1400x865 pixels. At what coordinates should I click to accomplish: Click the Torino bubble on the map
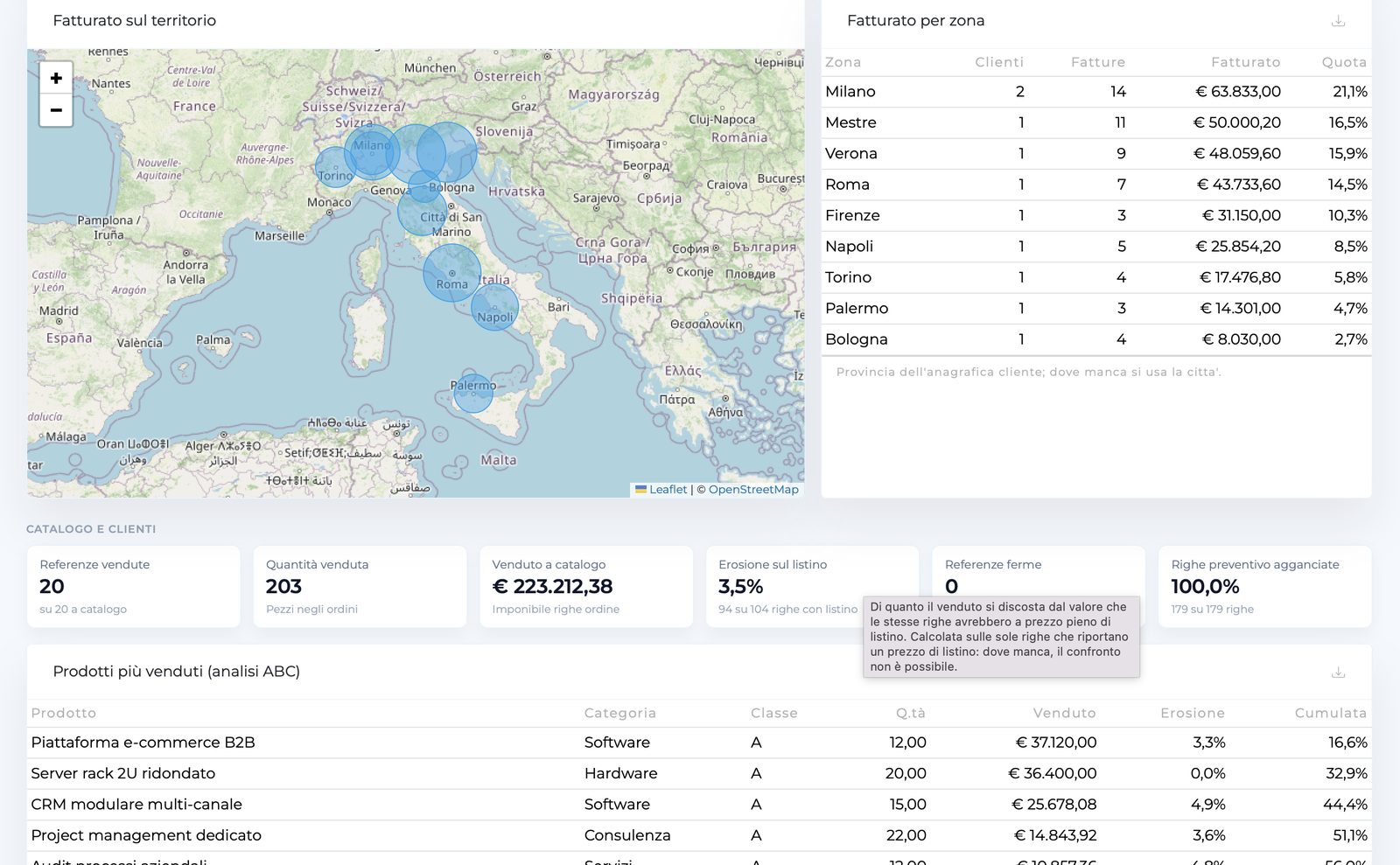(x=335, y=166)
